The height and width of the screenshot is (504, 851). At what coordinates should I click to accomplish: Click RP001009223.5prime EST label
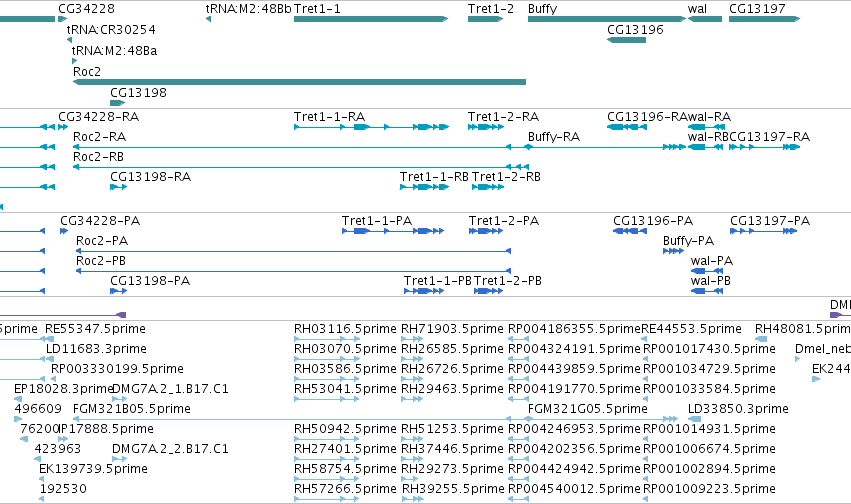coord(709,489)
